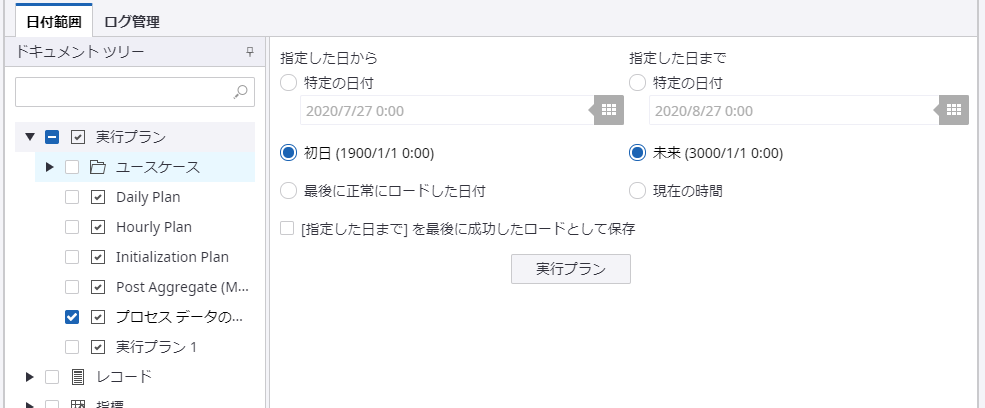985x408 pixels.
Task: Click the plan icon beside Hourly Plan
Action: 98,227
